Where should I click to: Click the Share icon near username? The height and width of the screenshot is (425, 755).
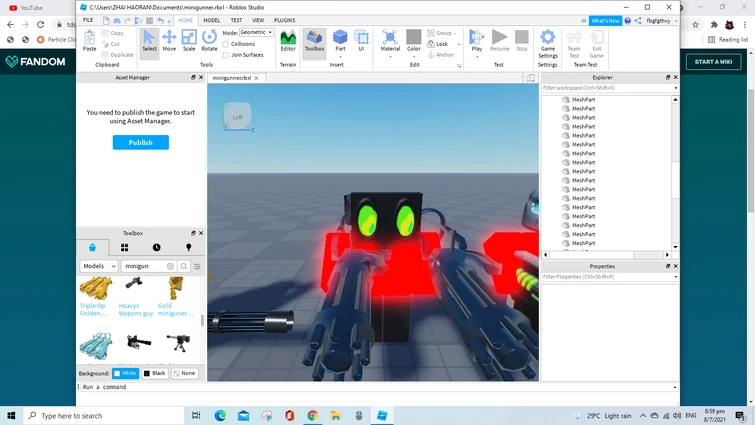click(x=638, y=21)
